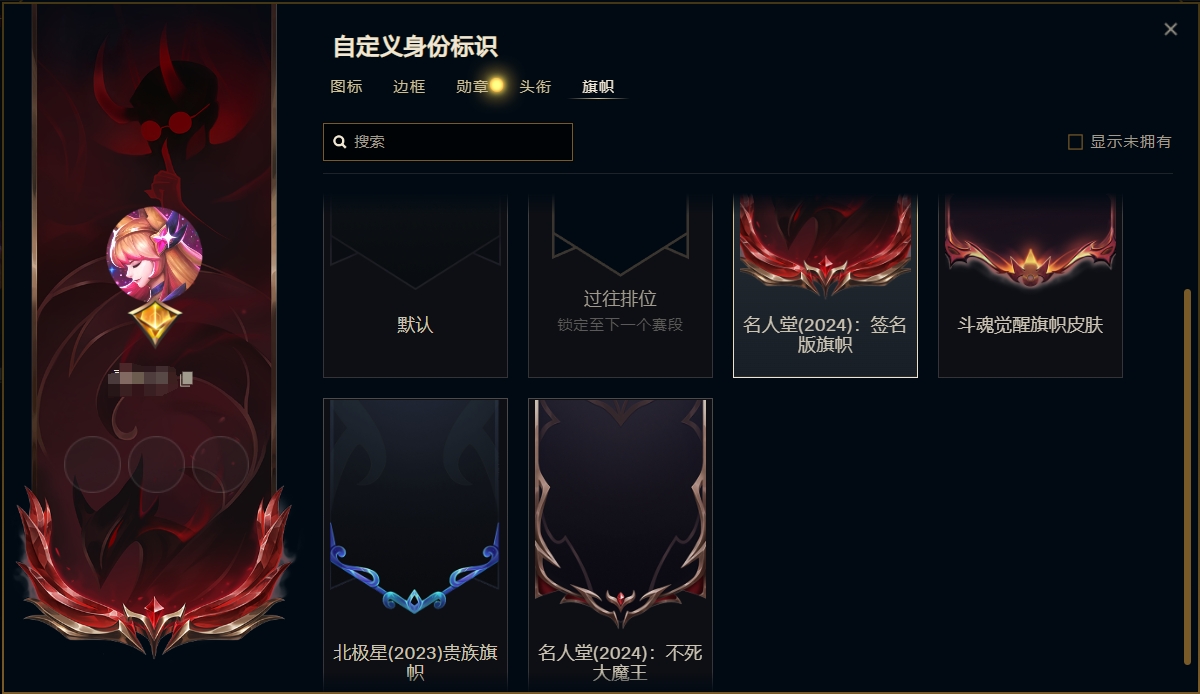
Task: Enable the 显示未拥有 checkbox
Action: (x=1076, y=142)
